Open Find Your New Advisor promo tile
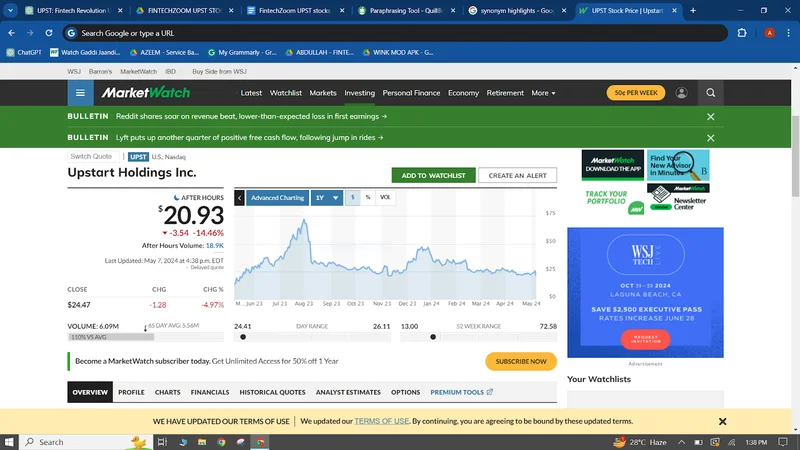800x450 pixels. point(678,165)
